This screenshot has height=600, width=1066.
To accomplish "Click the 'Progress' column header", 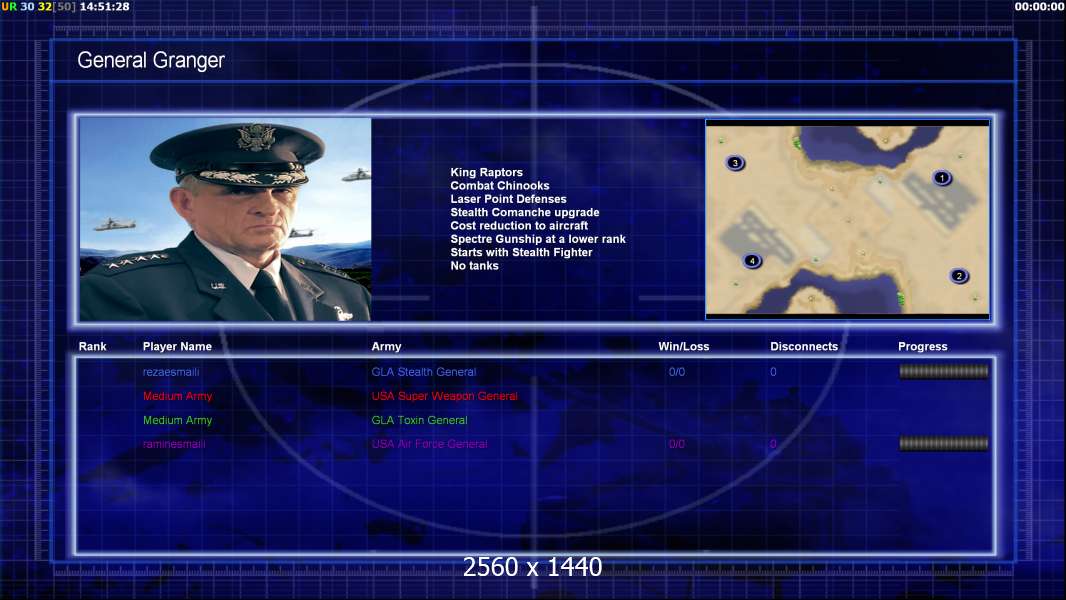I will tap(923, 347).
